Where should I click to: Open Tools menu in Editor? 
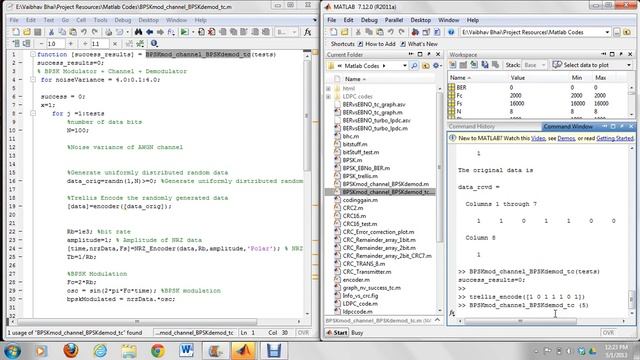[x=100, y=20]
